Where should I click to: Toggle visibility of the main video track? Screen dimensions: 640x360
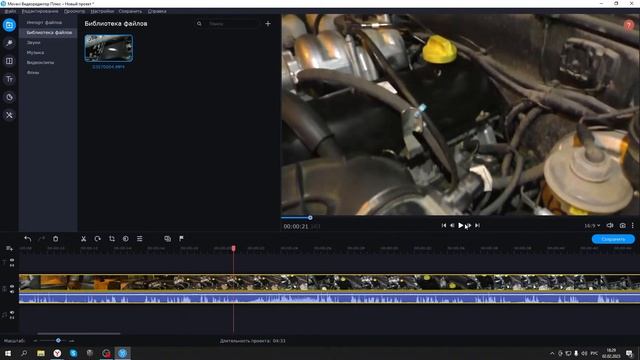(x=12, y=286)
